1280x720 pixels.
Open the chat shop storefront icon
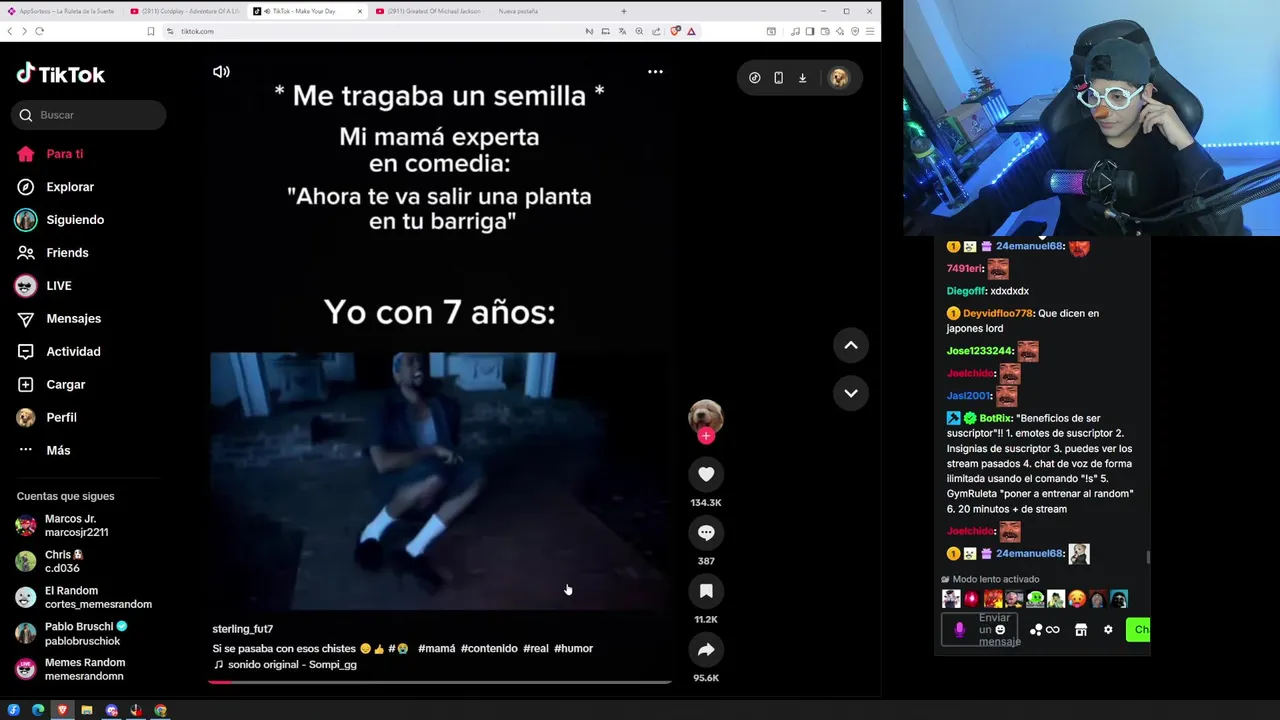tap(1081, 630)
